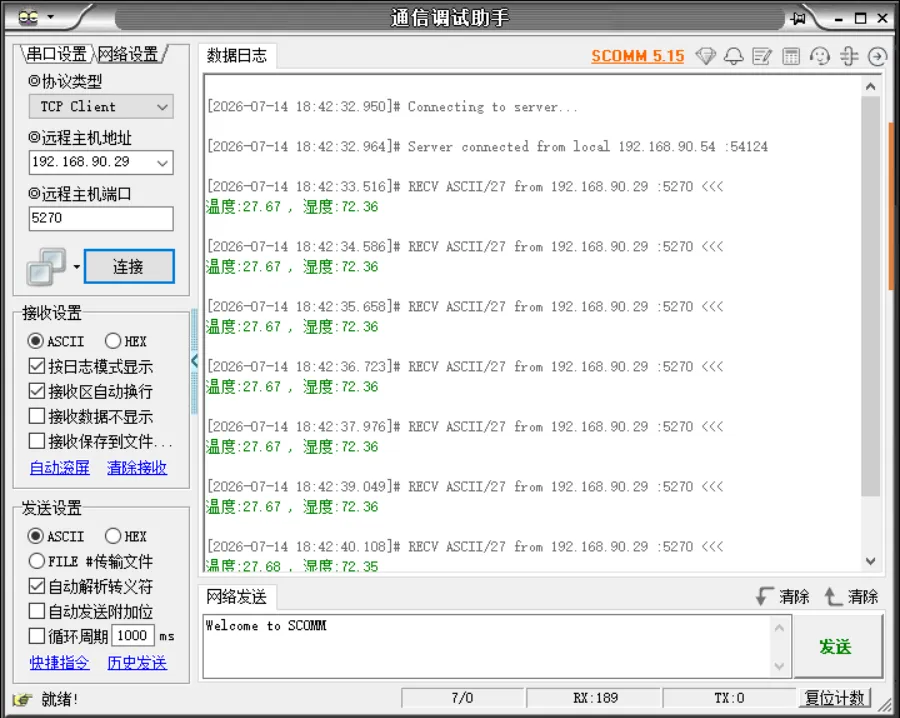
Task: Click the data log scrollbar down arrow
Action: pyautogui.click(x=870, y=561)
